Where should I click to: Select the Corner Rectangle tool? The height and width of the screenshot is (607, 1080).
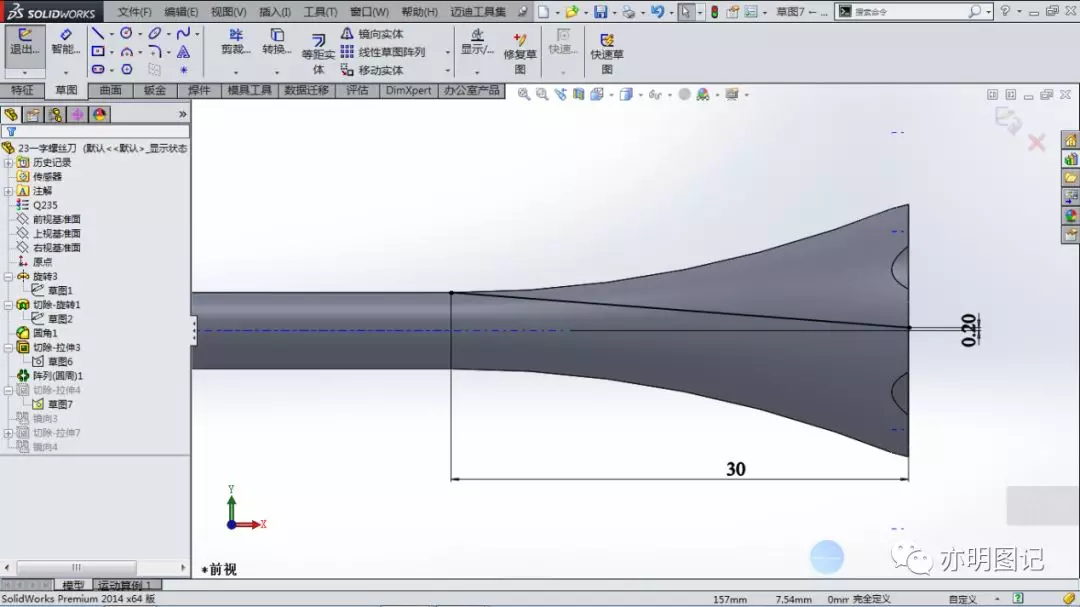pyautogui.click(x=98, y=52)
